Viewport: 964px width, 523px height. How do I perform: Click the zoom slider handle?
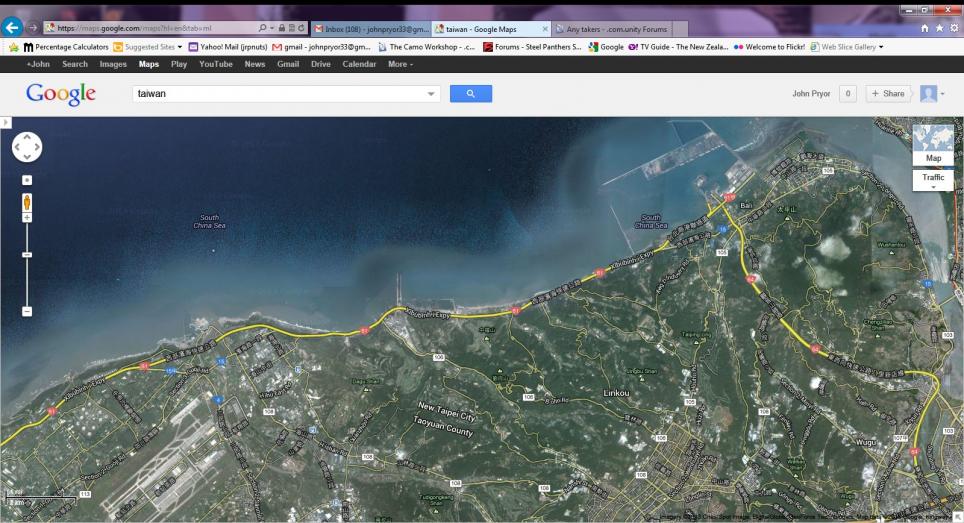coord(27,255)
